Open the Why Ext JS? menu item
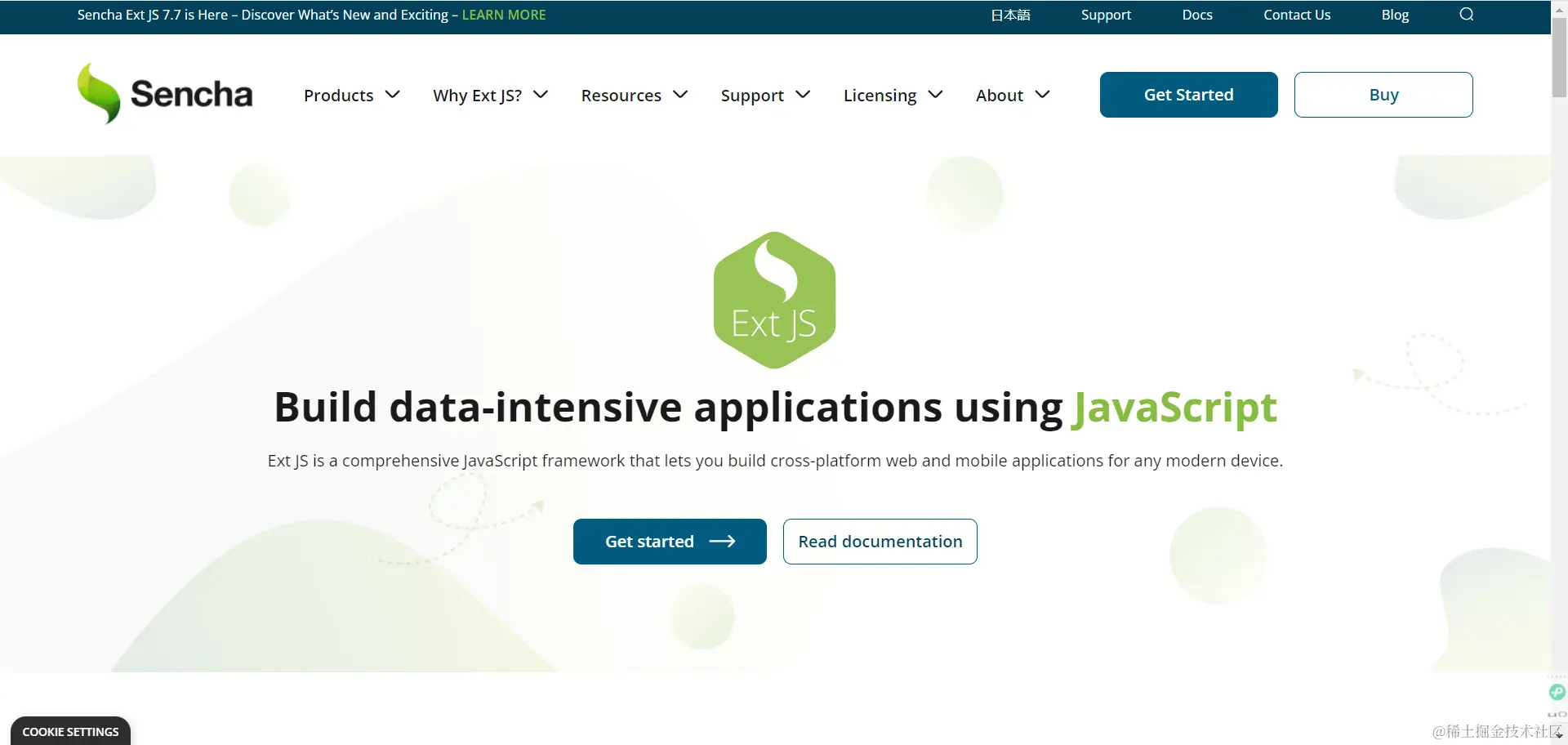The width and height of the screenshot is (1568, 745). click(x=477, y=96)
